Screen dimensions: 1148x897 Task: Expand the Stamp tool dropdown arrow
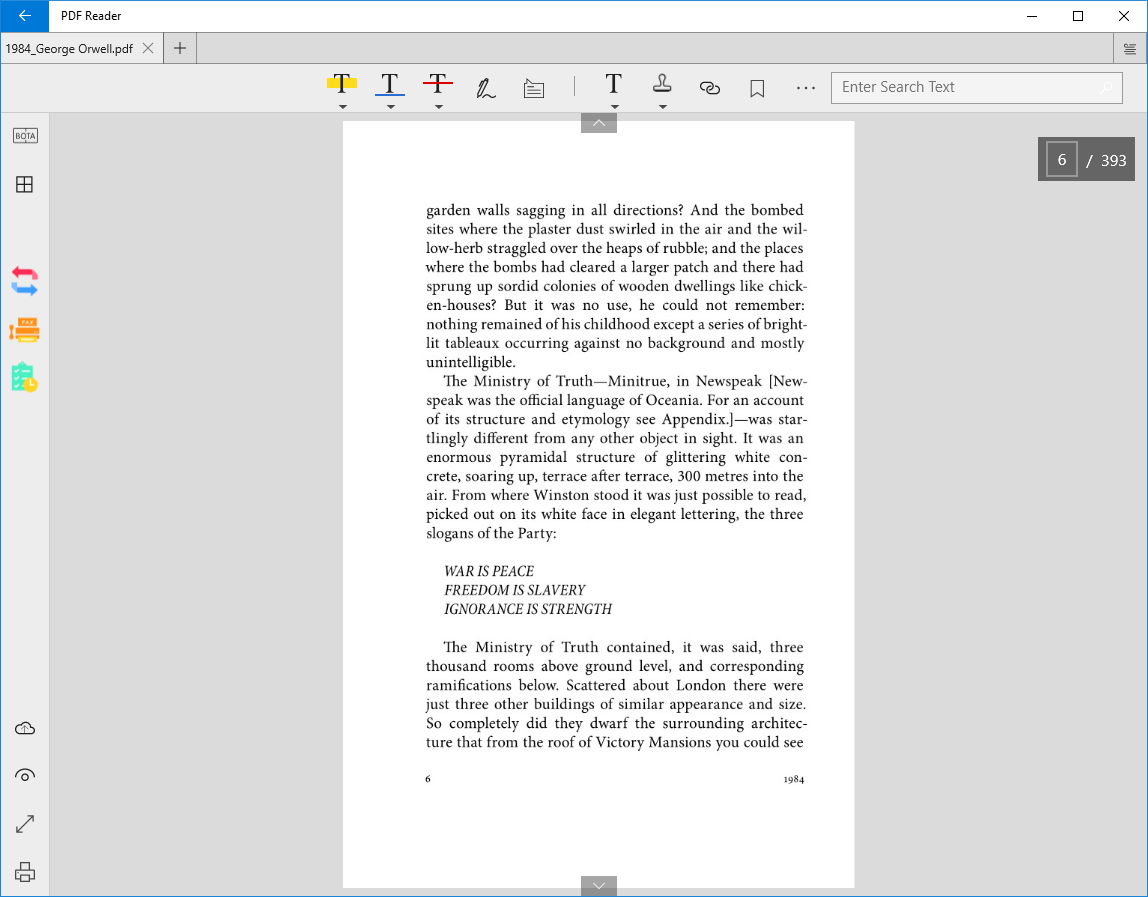(662, 107)
